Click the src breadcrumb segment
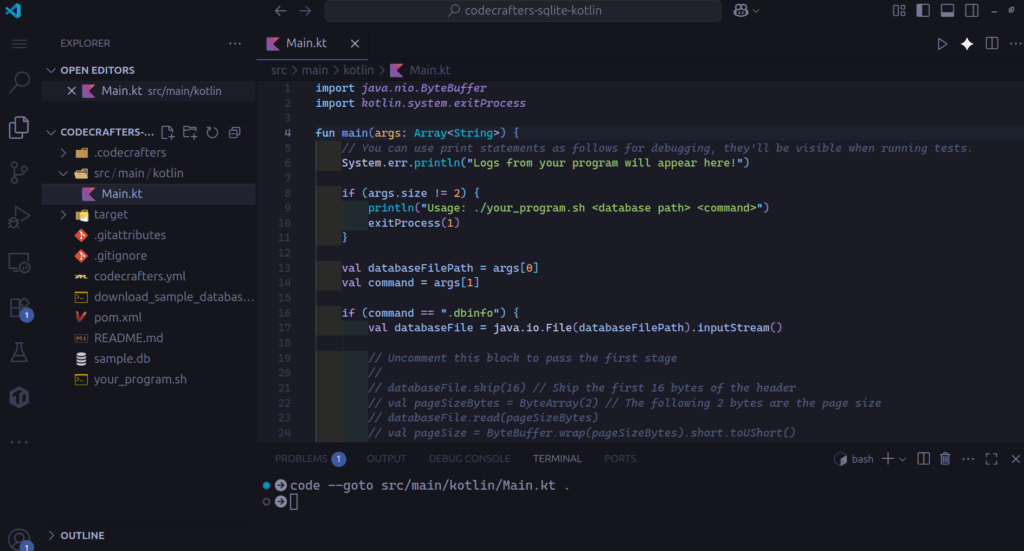Image resolution: width=1024 pixels, height=551 pixels. click(x=279, y=70)
